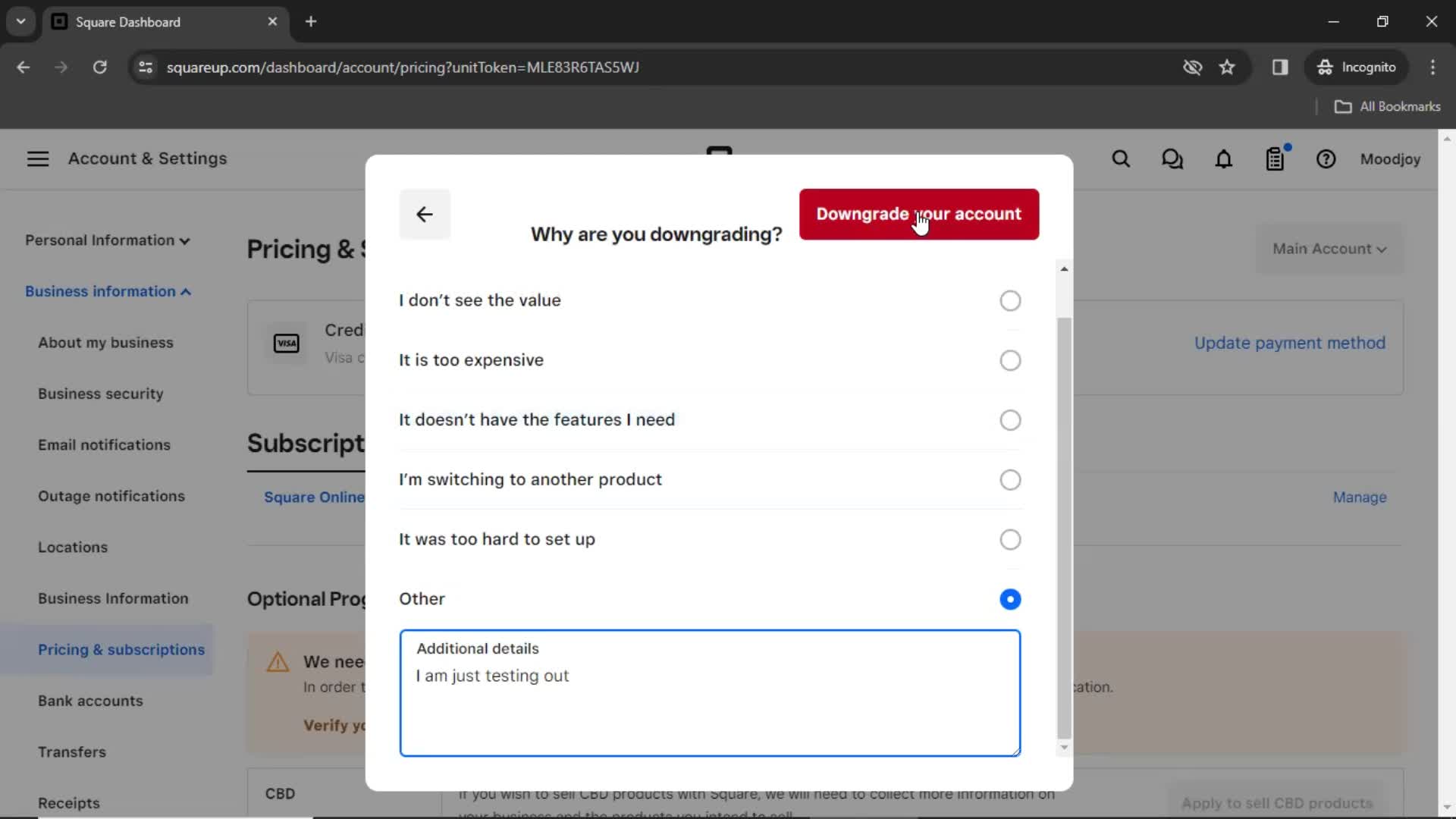Select the 'Other' radio button option
The width and height of the screenshot is (1456, 819).
pos(1009,598)
